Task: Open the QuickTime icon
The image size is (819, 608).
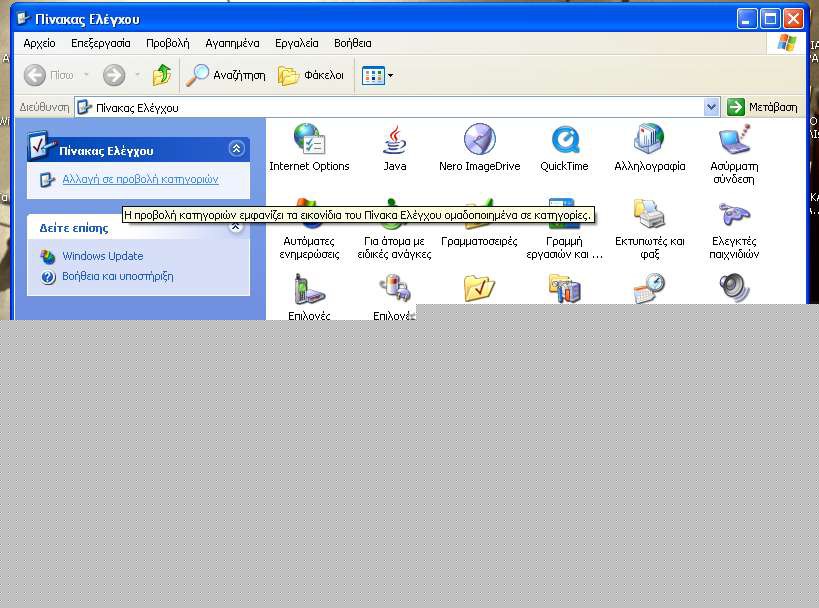Action: pyautogui.click(x=564, y=141)
